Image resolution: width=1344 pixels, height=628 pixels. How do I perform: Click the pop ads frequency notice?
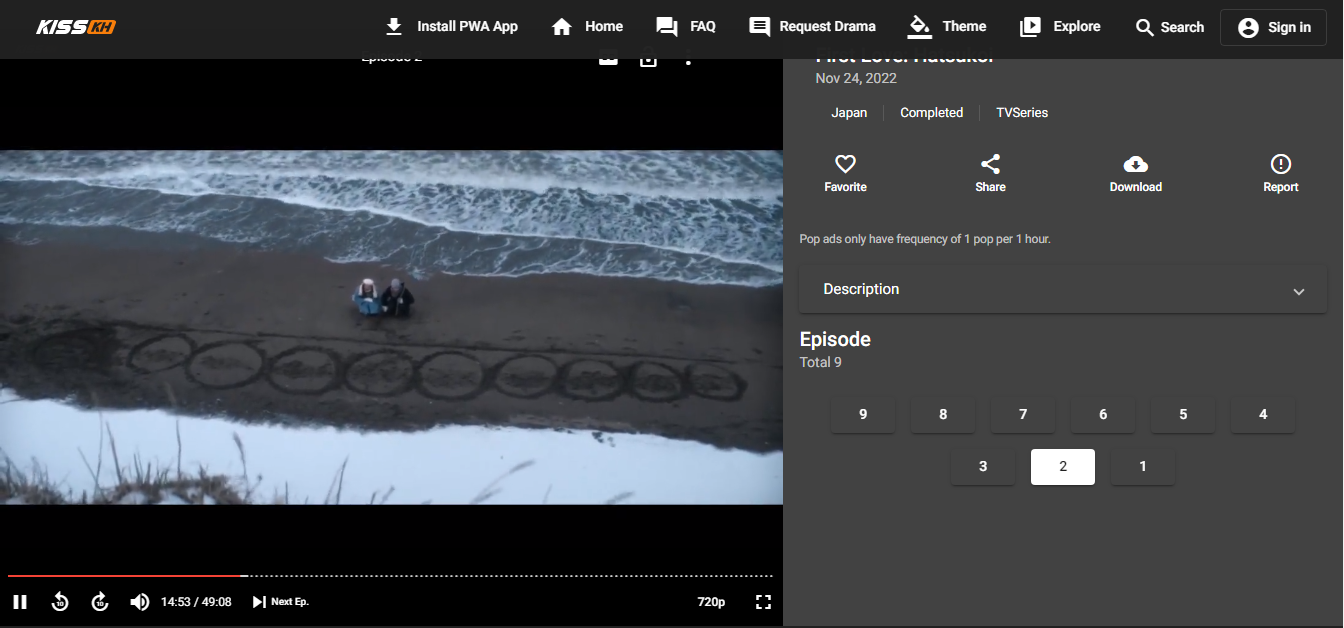click(x=925, y=239)
